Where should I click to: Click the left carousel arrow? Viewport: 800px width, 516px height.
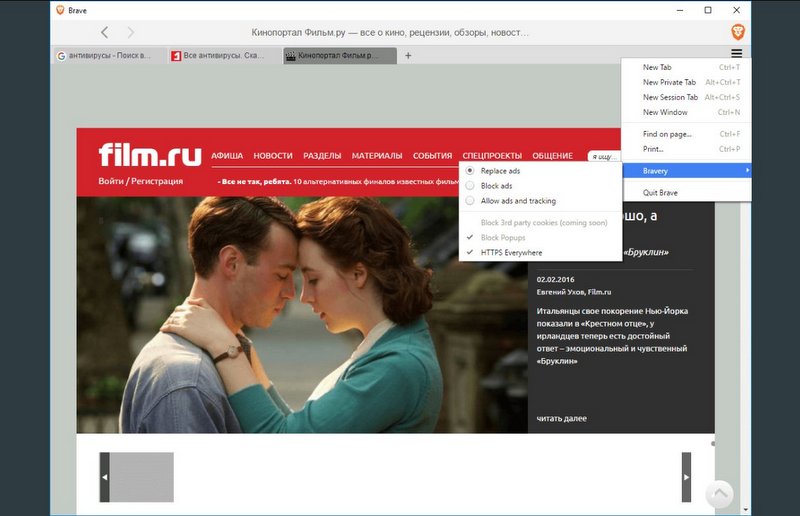point(105,477)
